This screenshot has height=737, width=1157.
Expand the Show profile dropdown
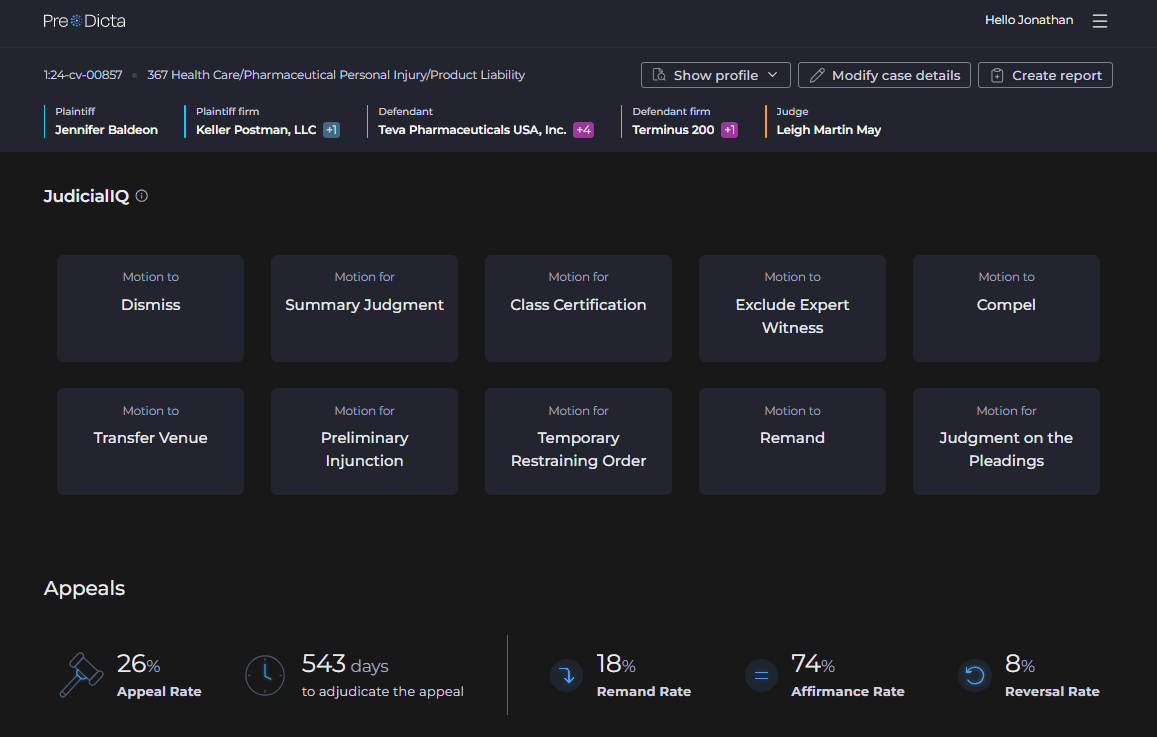715,75
